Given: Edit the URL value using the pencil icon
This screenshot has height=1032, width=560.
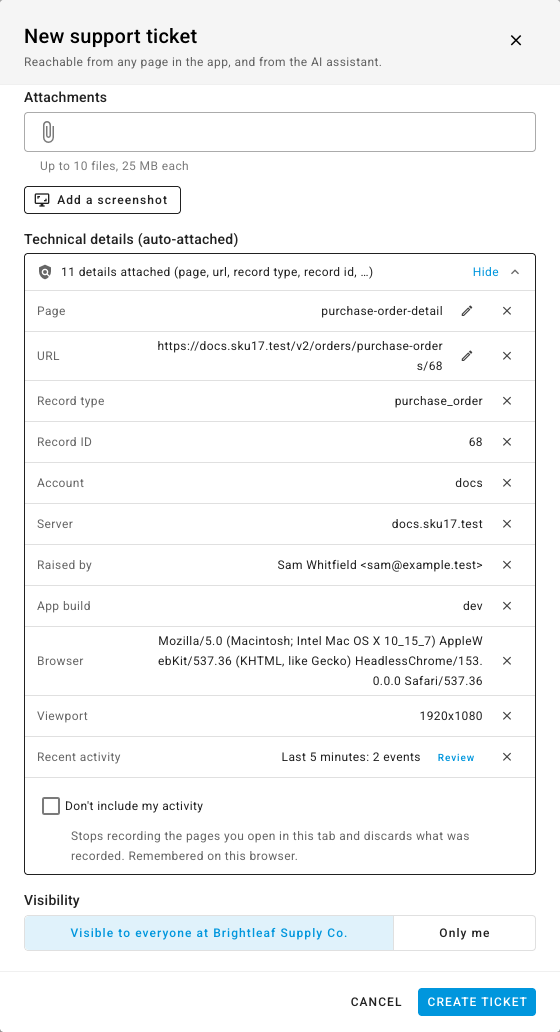Looking at the screenshot, I should (x=467, y=355).
